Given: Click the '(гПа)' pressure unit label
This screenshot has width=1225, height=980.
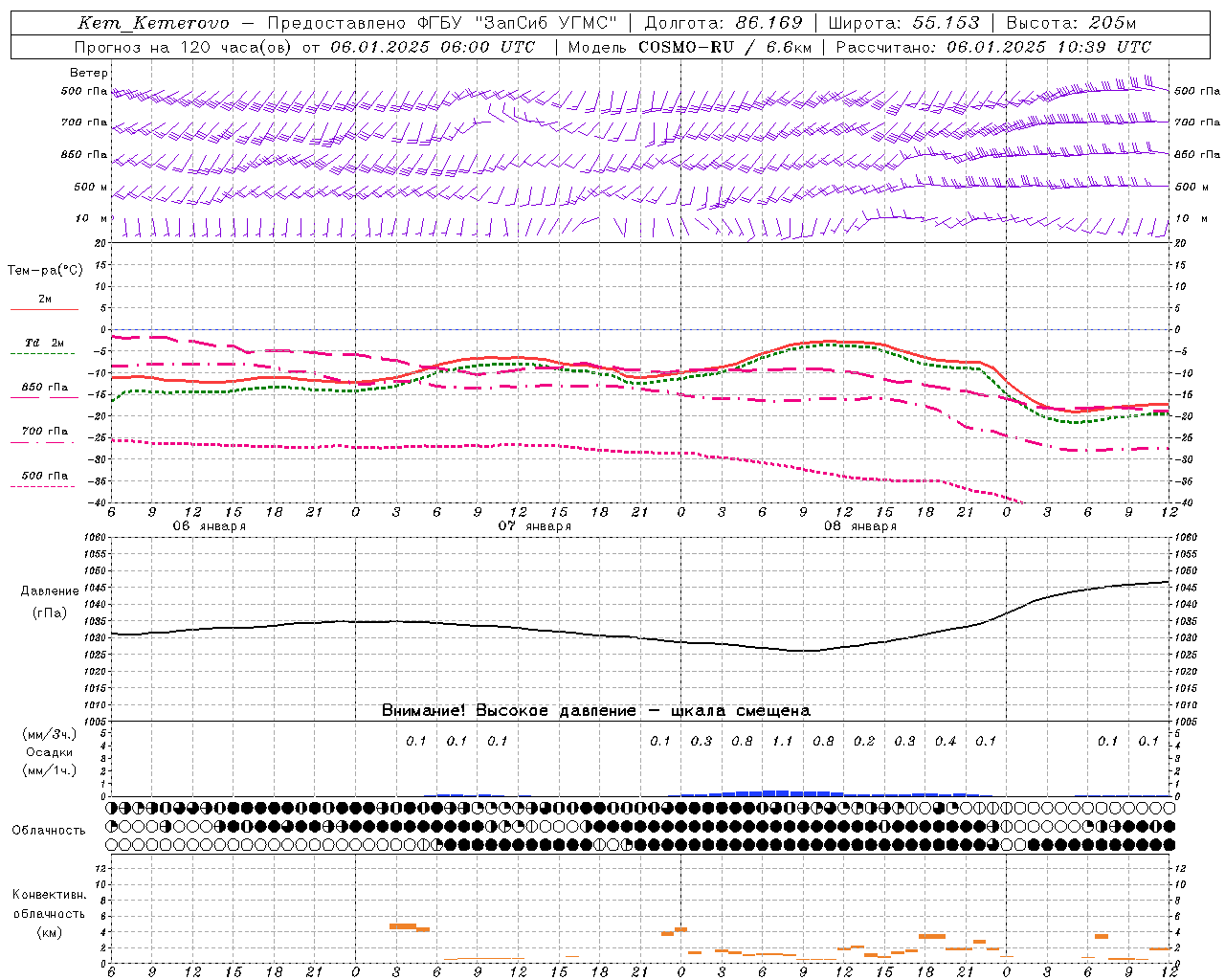Looking at the screenshot, I should coord(48,613).
